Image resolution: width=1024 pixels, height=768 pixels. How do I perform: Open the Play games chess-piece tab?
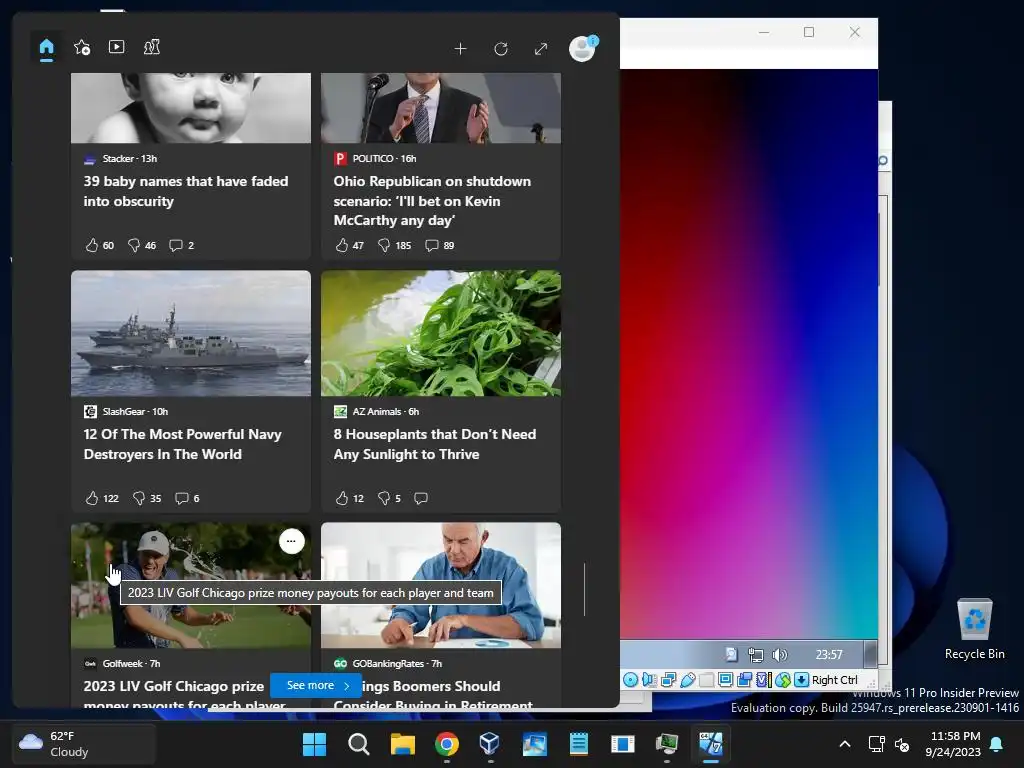152,47
